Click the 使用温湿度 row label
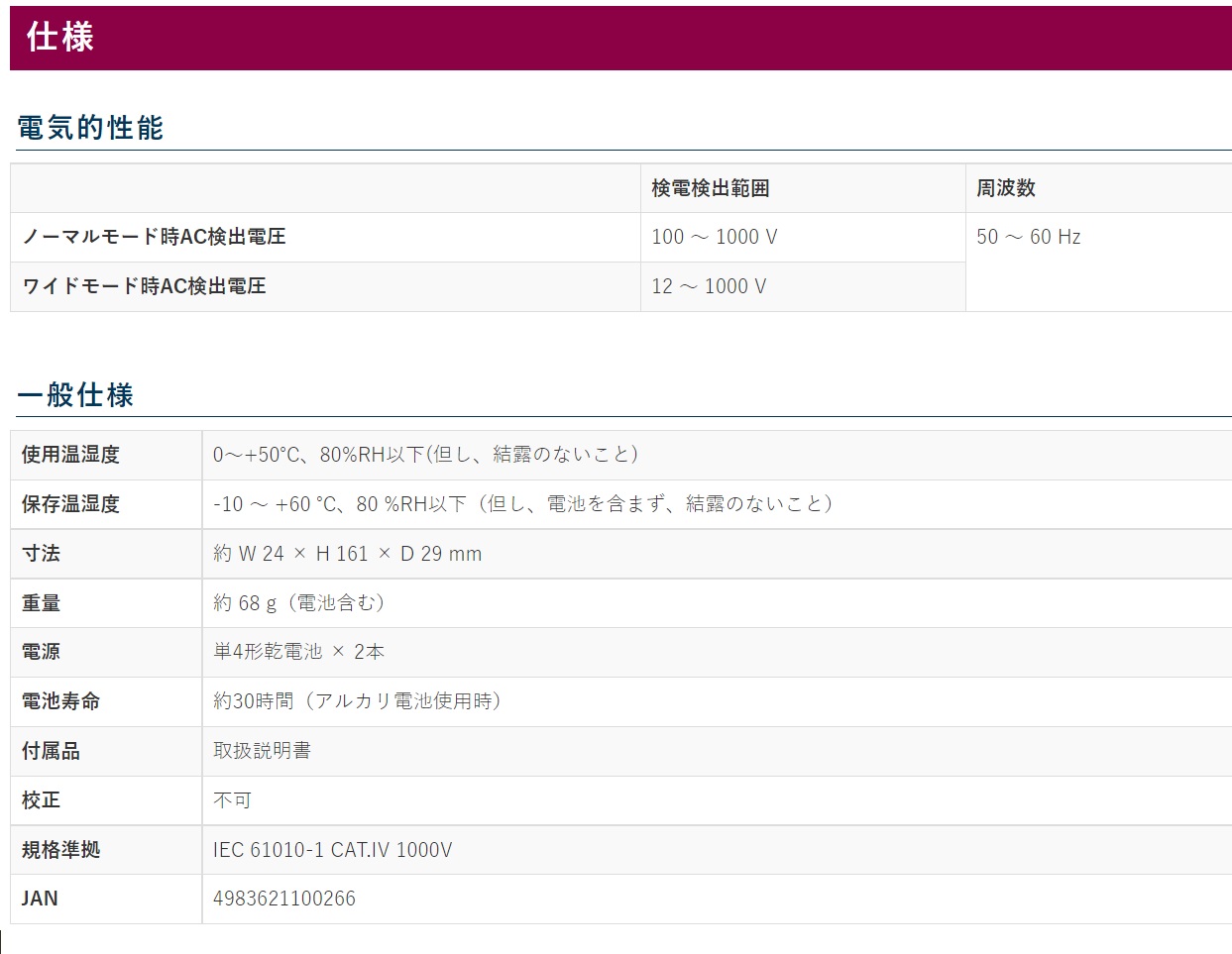 pyautogui.click(x=70, y=455)
